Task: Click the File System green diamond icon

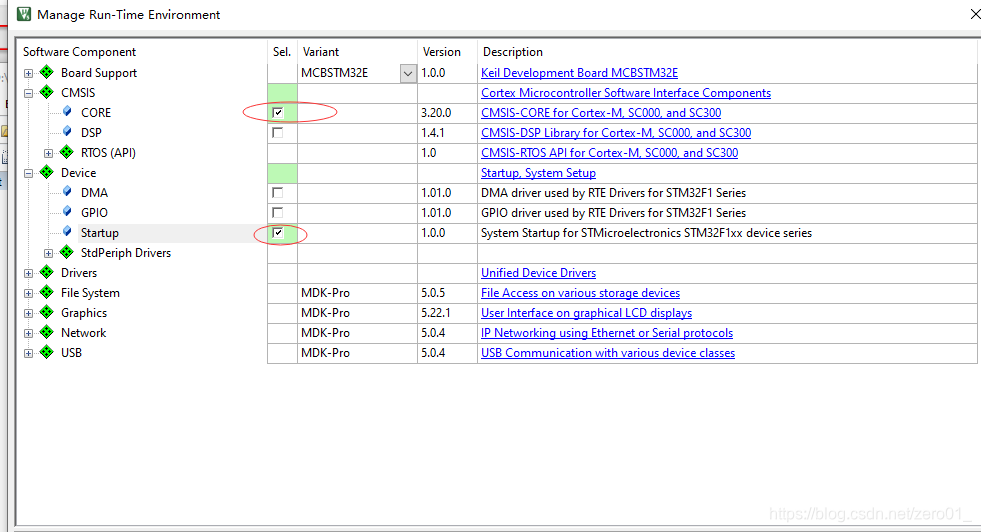Action: coord(47,293)
